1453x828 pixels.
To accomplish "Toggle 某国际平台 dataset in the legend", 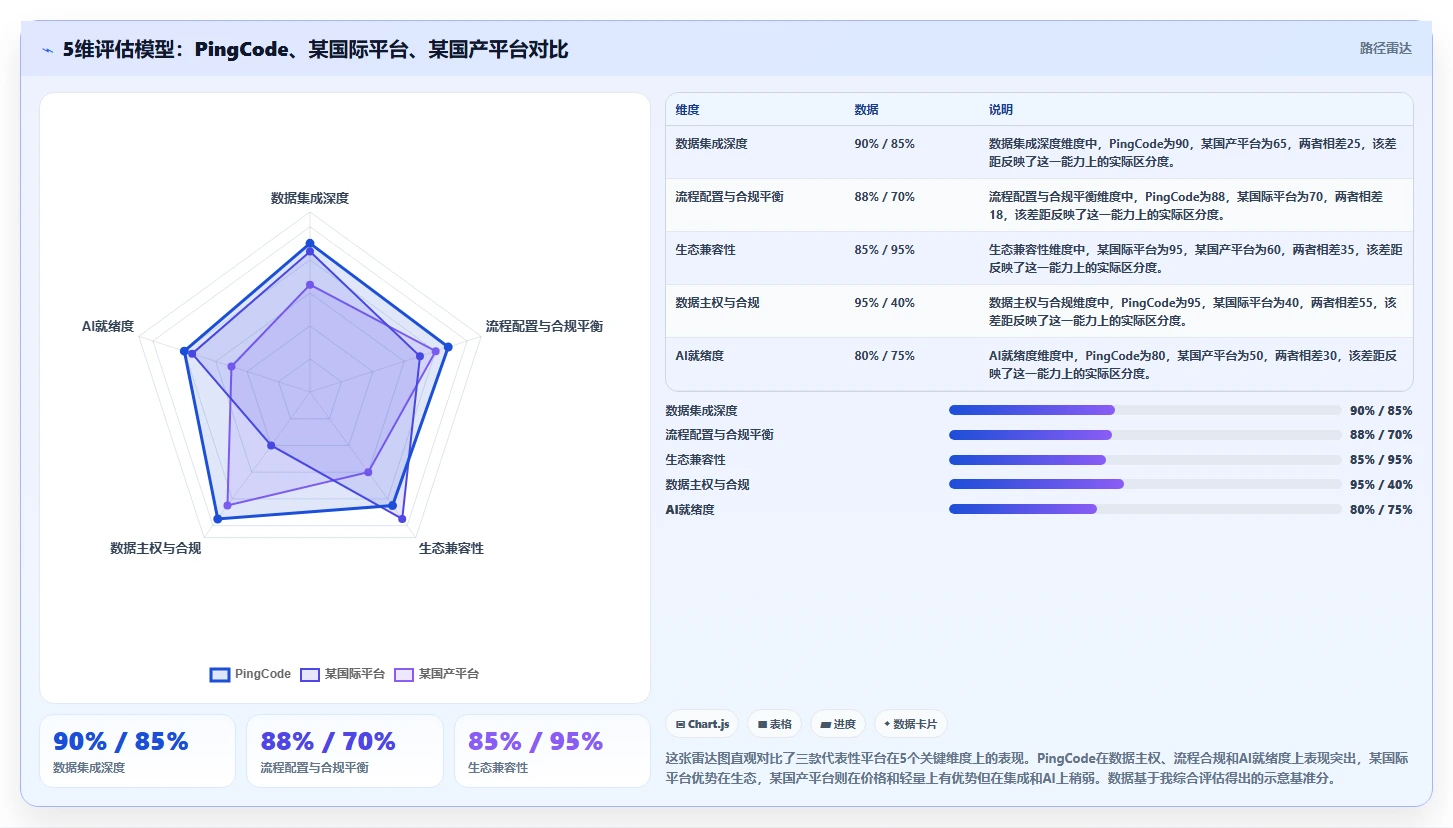I will point(343,674).
